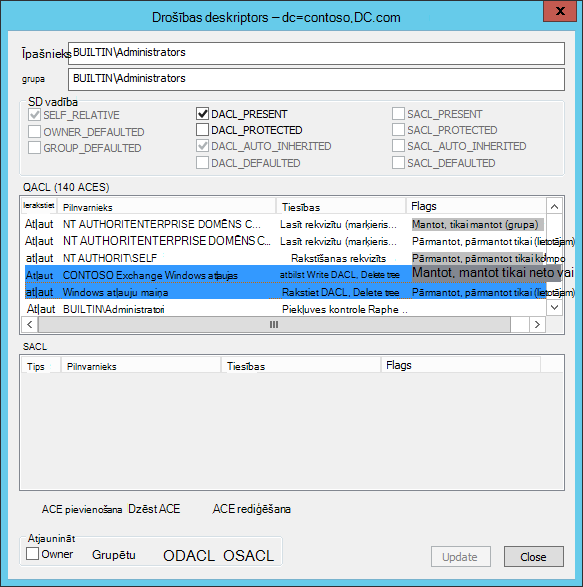Close the dialog with the X button

tap(560, 11)
